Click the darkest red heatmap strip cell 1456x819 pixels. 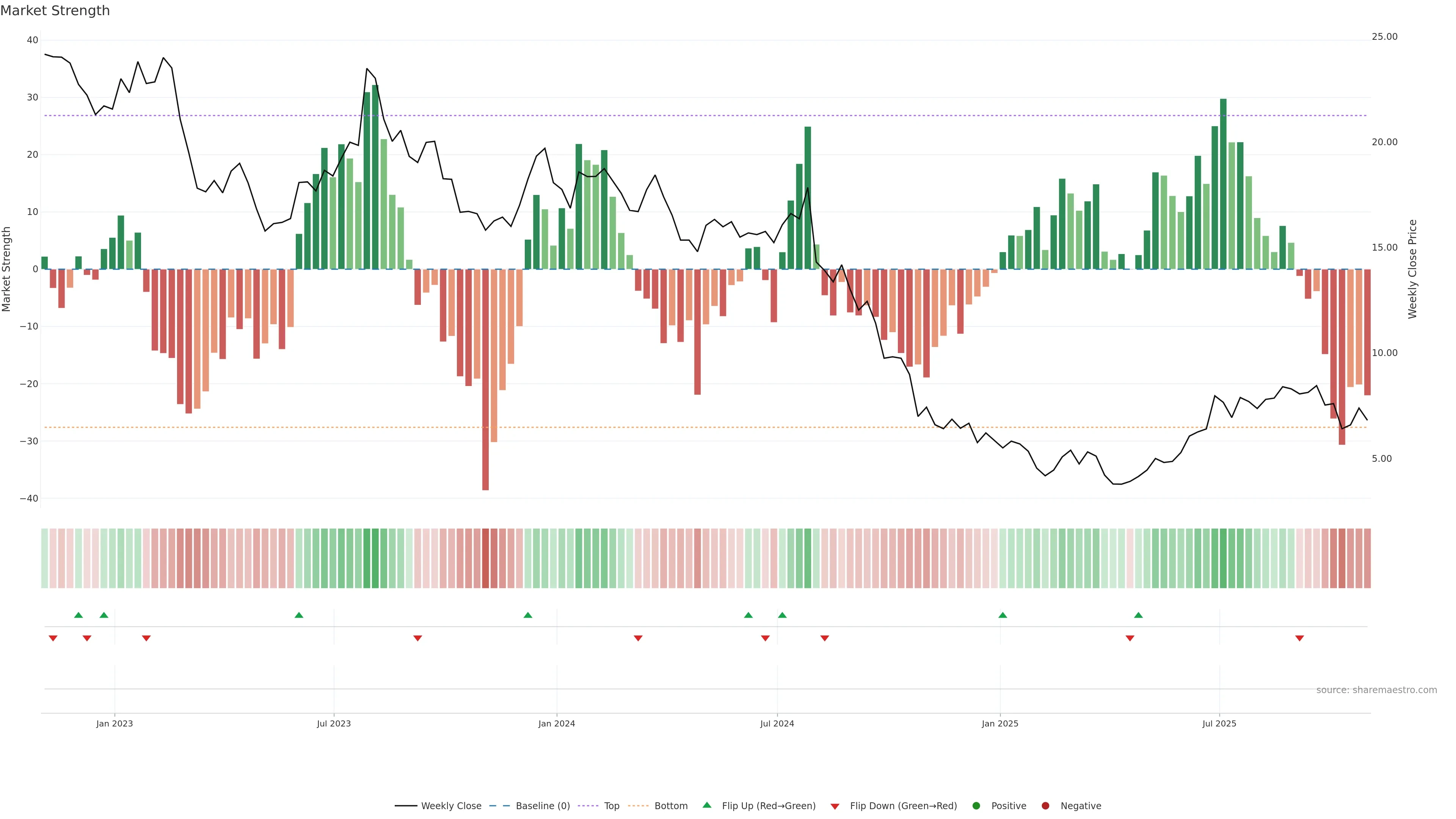pos(485,558)
